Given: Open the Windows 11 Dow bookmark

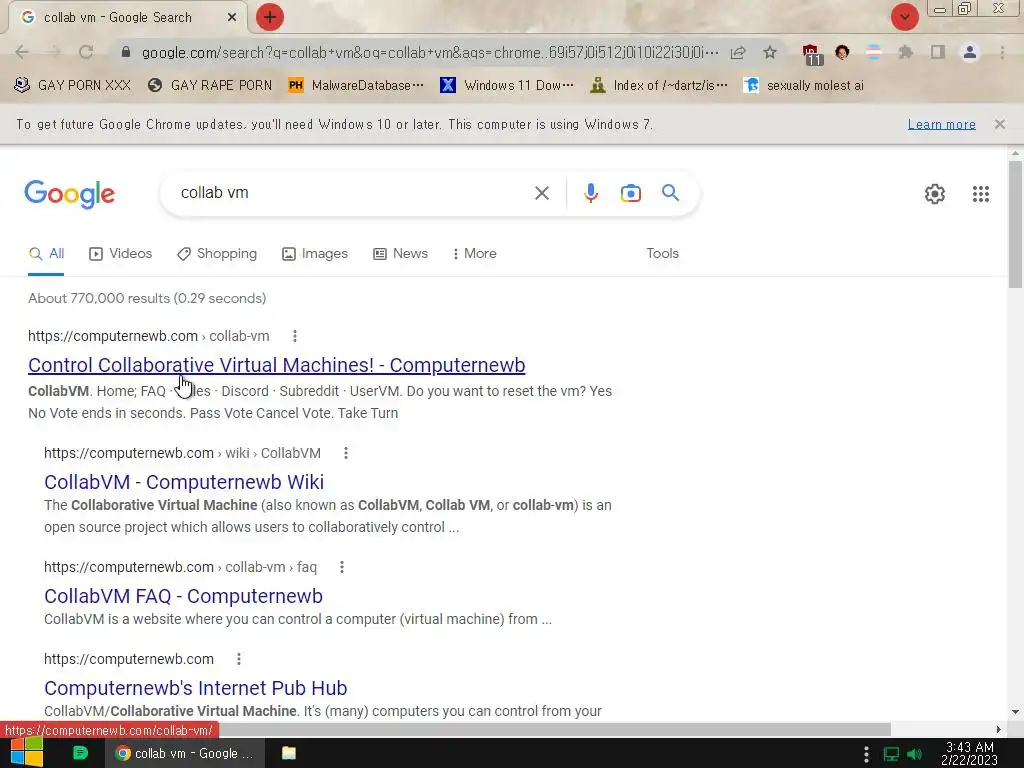Looking at the screenshot, I should point(507,85).
